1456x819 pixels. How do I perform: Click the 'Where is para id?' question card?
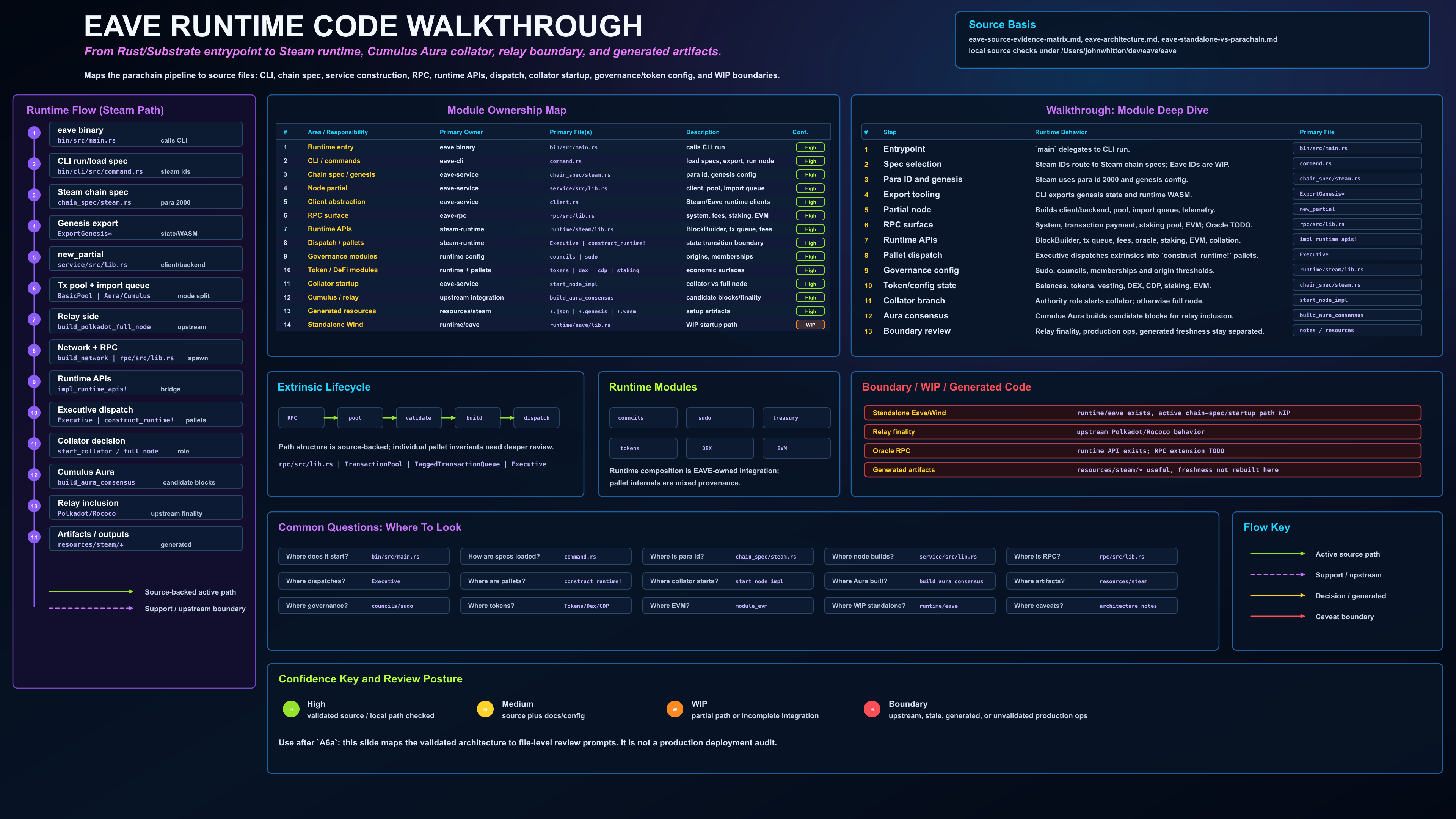click(x=728, y=556)
